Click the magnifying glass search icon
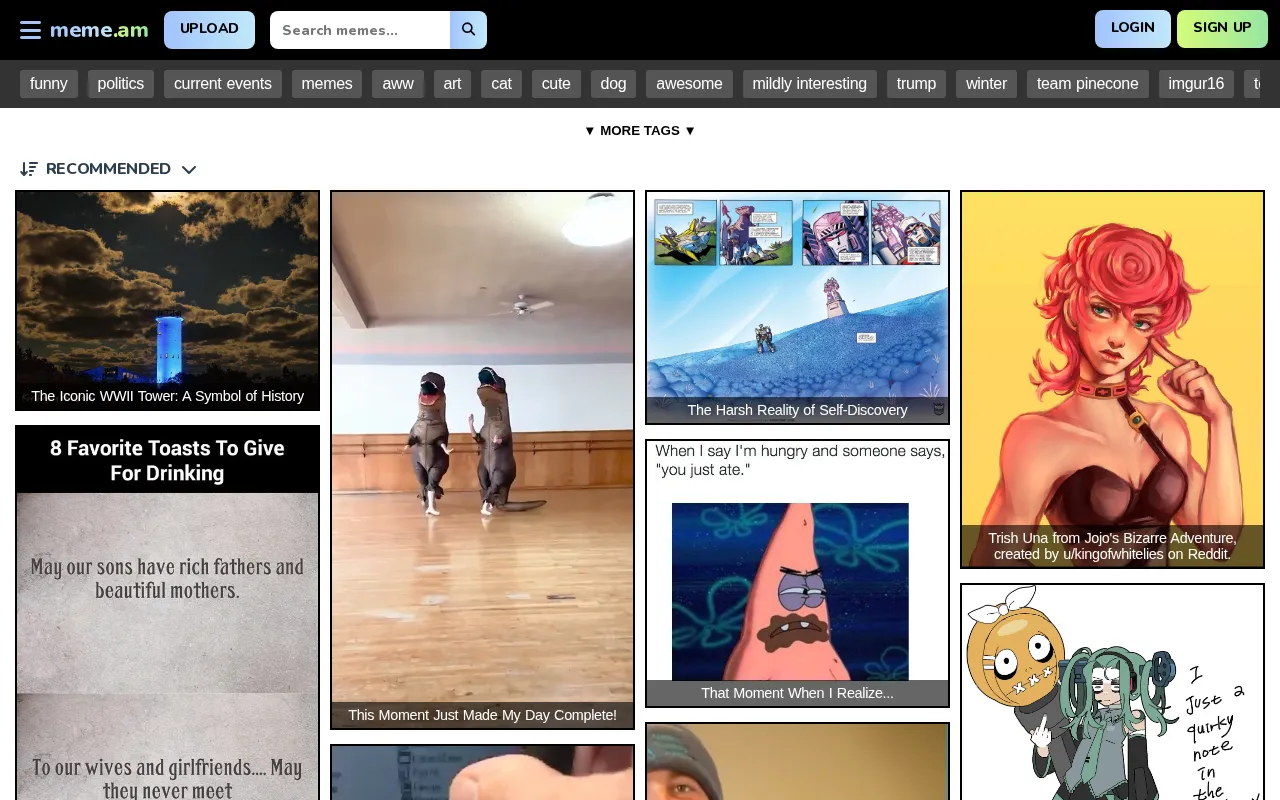 pos(468,30)
